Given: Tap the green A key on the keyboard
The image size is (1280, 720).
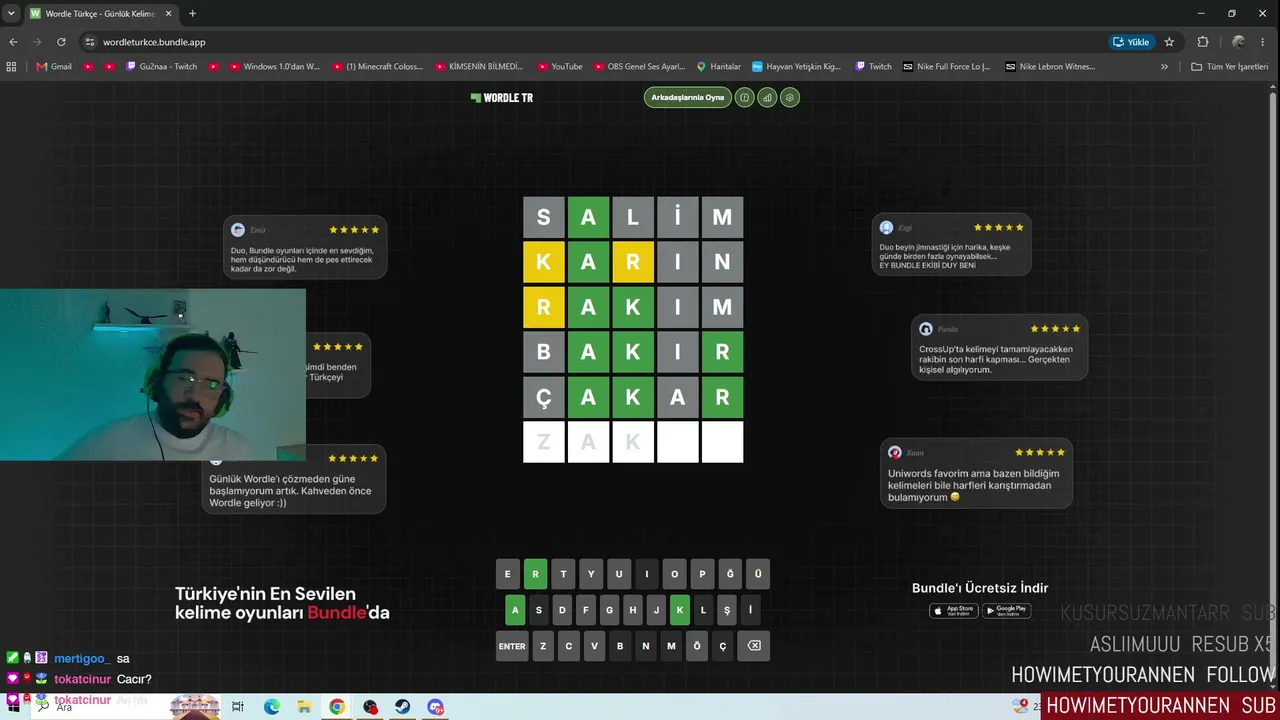Looking at the screenshot, I should coord(515,610).
